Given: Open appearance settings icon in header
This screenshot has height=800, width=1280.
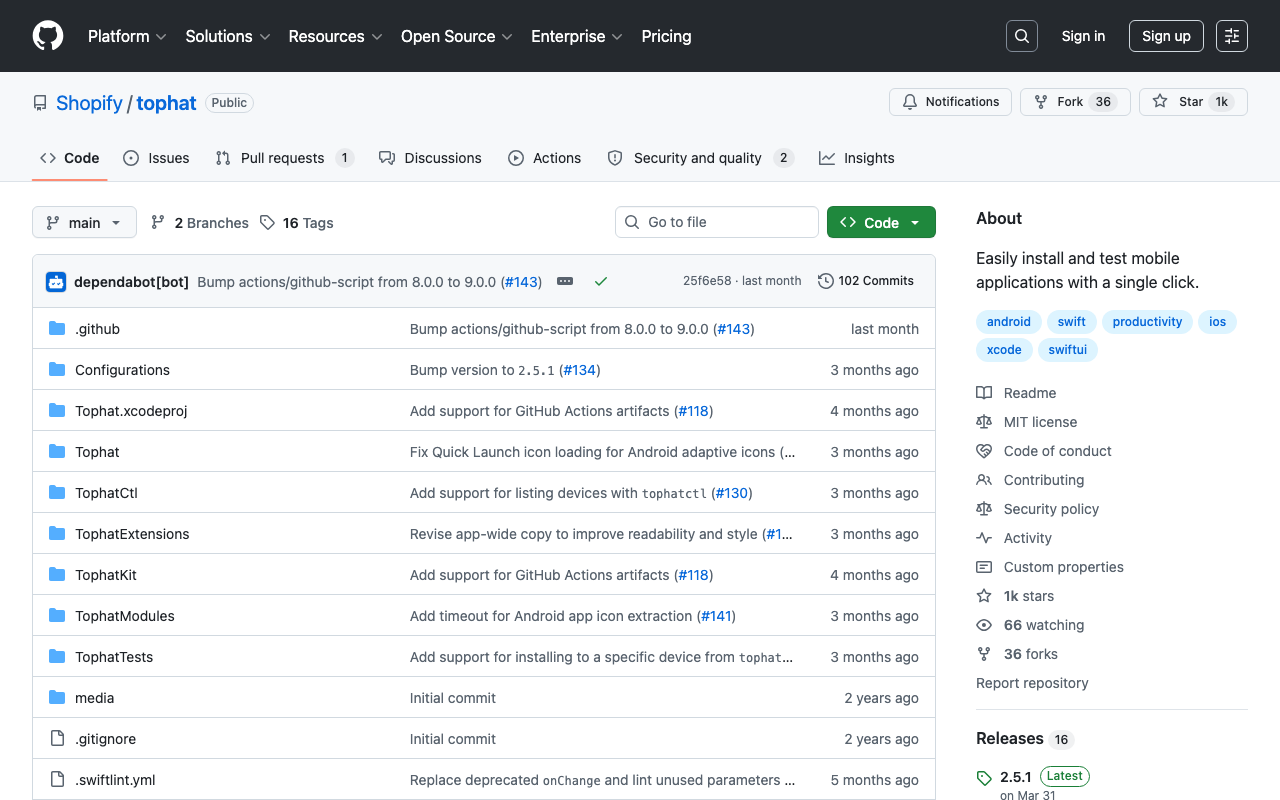Looking at the screenshot, I should pyautogui.click(x=1232, y=36).
